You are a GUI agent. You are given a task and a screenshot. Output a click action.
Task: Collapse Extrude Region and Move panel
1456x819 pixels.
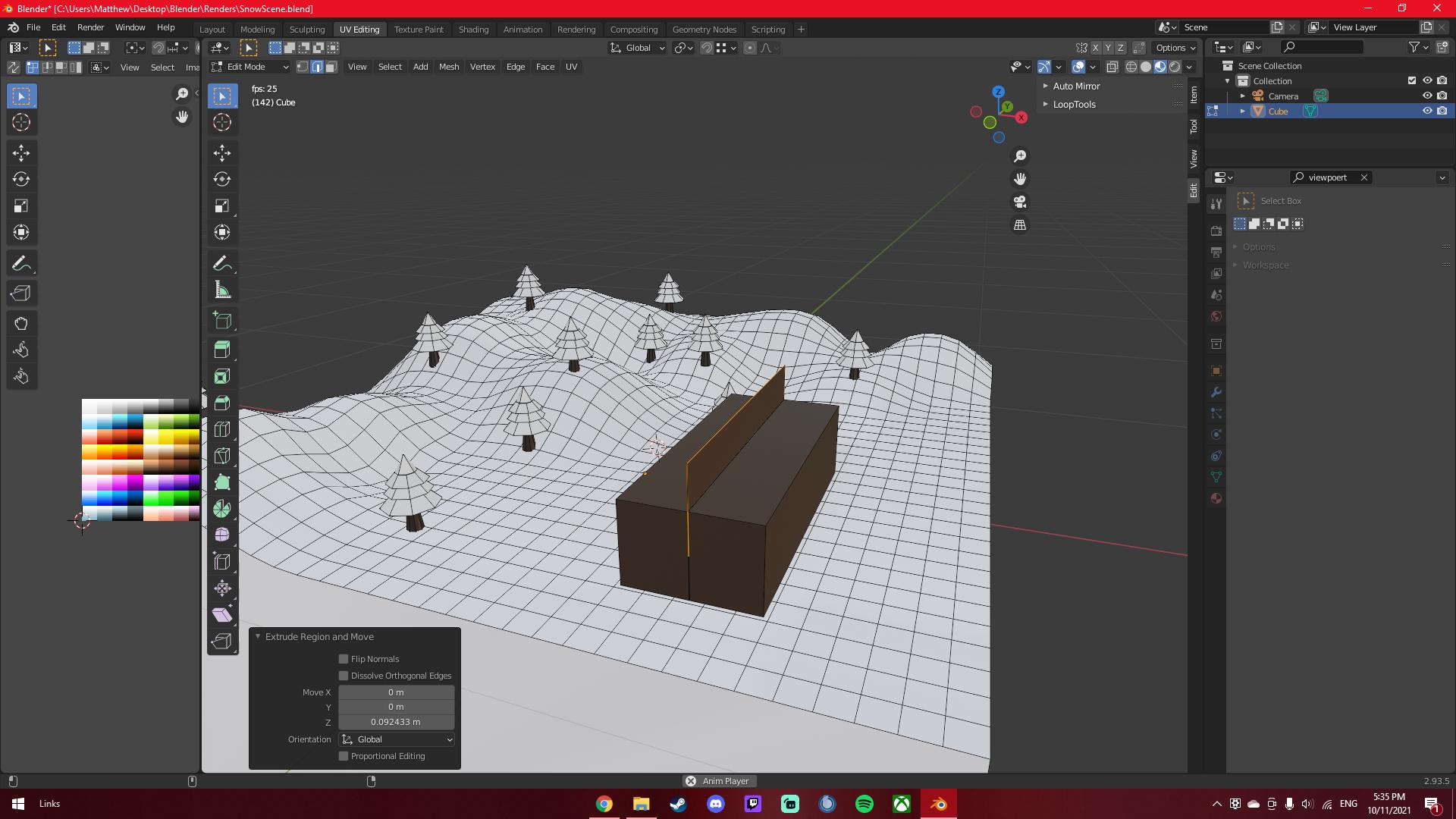tap(258, 637)
